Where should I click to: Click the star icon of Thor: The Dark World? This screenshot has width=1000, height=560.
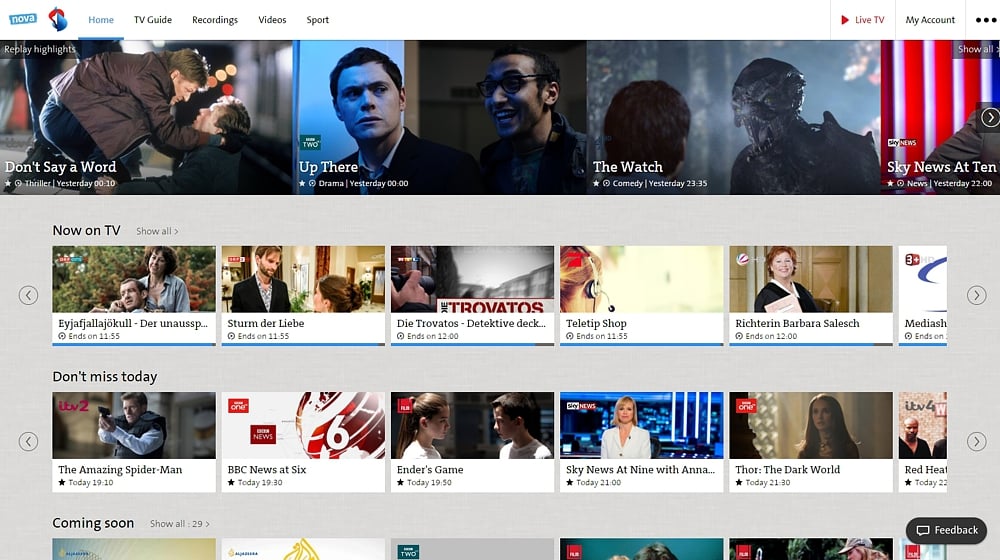[739, 482]
